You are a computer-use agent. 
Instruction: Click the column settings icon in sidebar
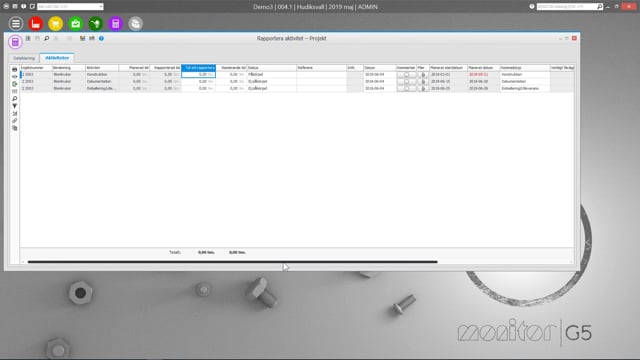pyautogui.click(x=15, y=91)
